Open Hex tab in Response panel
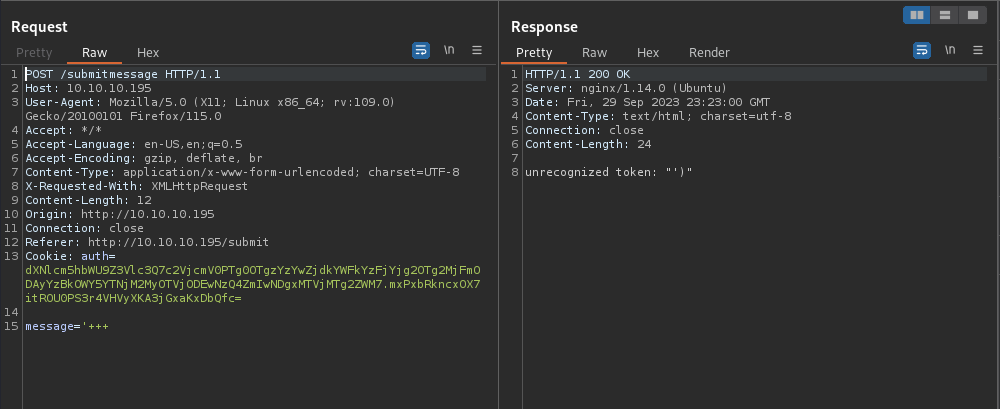 point(648,53)
